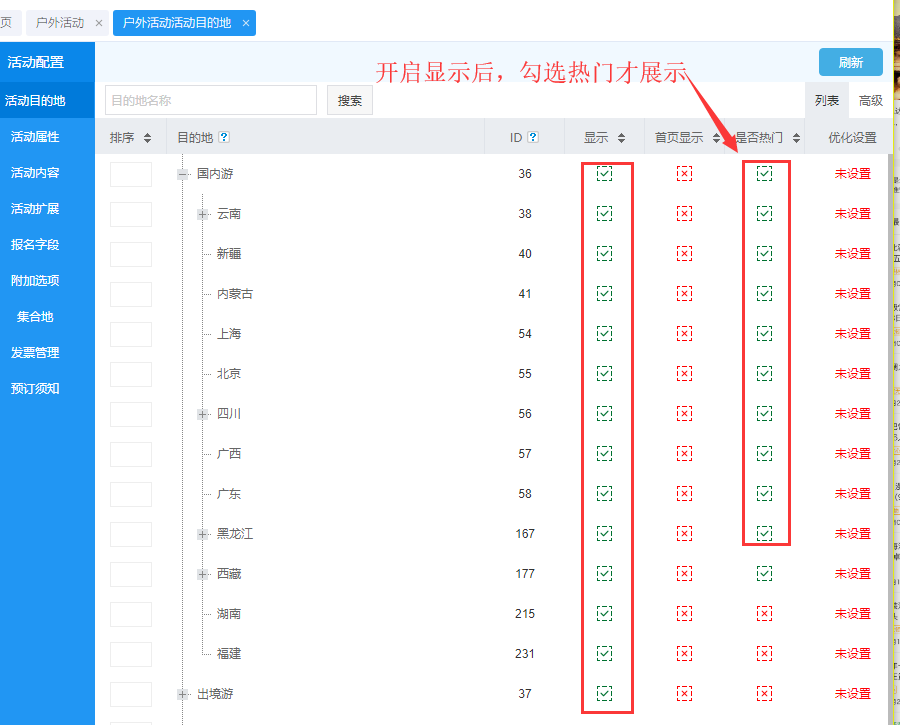Open 活动属性 in the left sidebar
Viewport: 900px width, 725px height.
[35, 137]
